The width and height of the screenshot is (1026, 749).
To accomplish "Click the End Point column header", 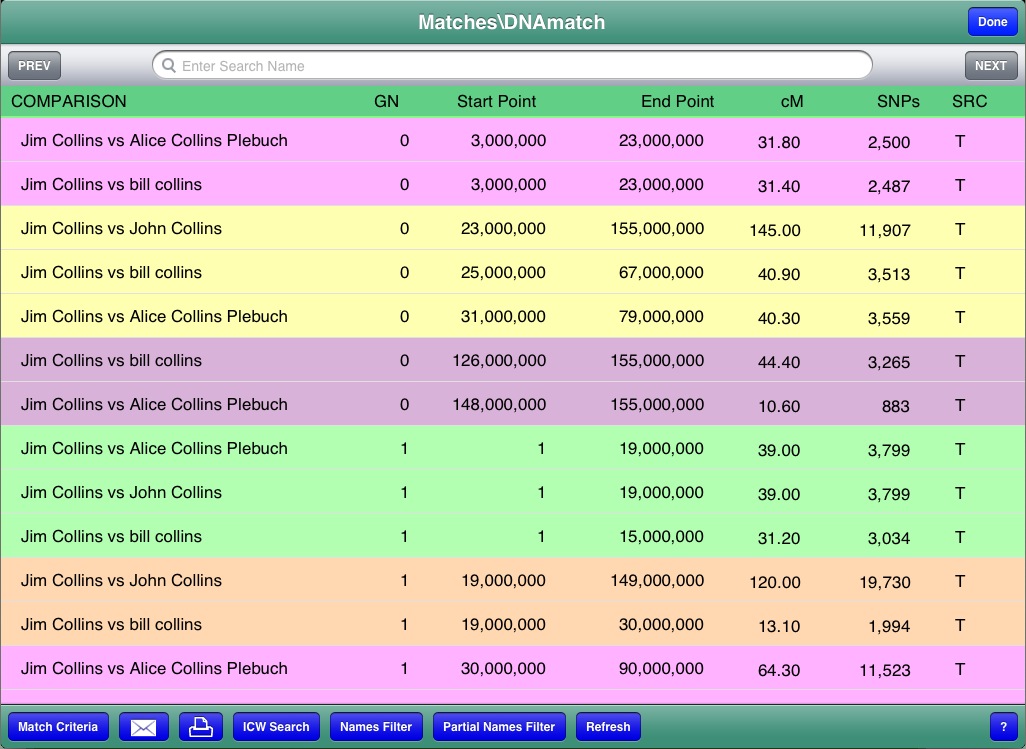I will click(x=677, y=101).
